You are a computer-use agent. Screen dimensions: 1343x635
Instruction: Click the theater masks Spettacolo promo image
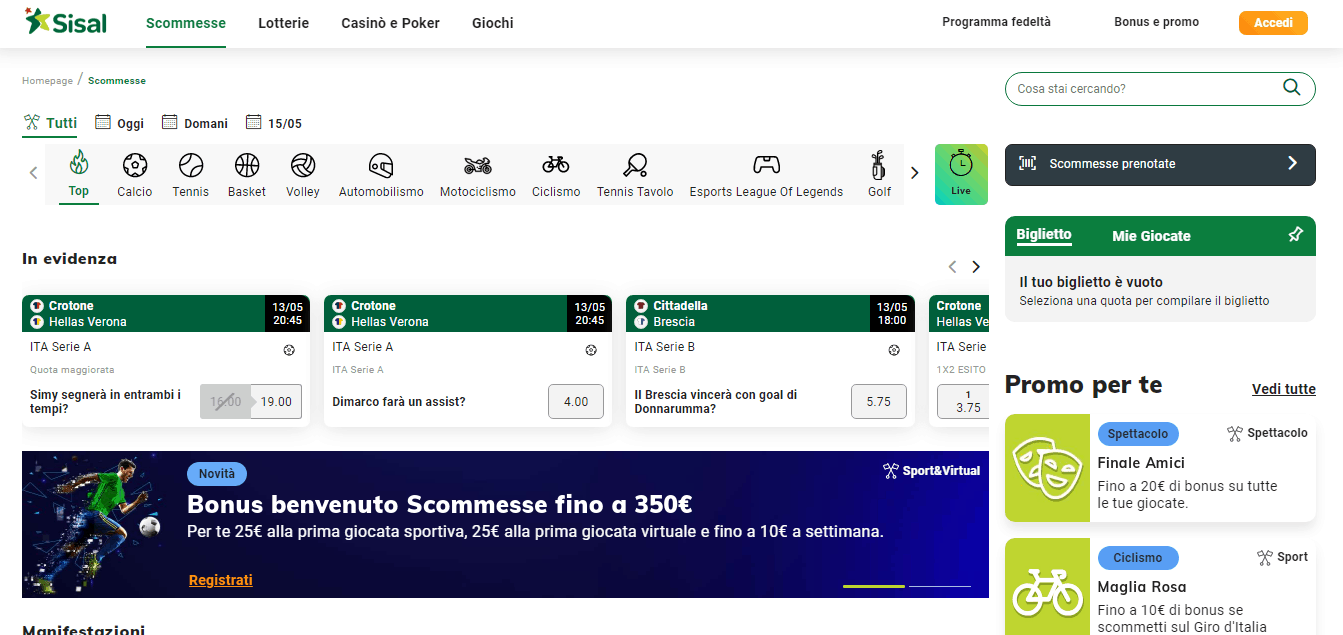[1047, 468]
